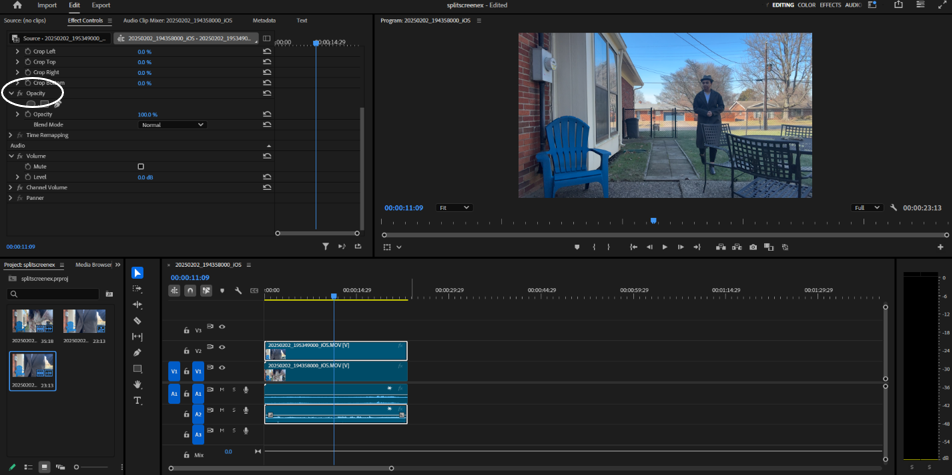Click the Export Frame camera icon
Image resolution: width=952 pixels, height=475 pixels.
(x=753, y=247)
